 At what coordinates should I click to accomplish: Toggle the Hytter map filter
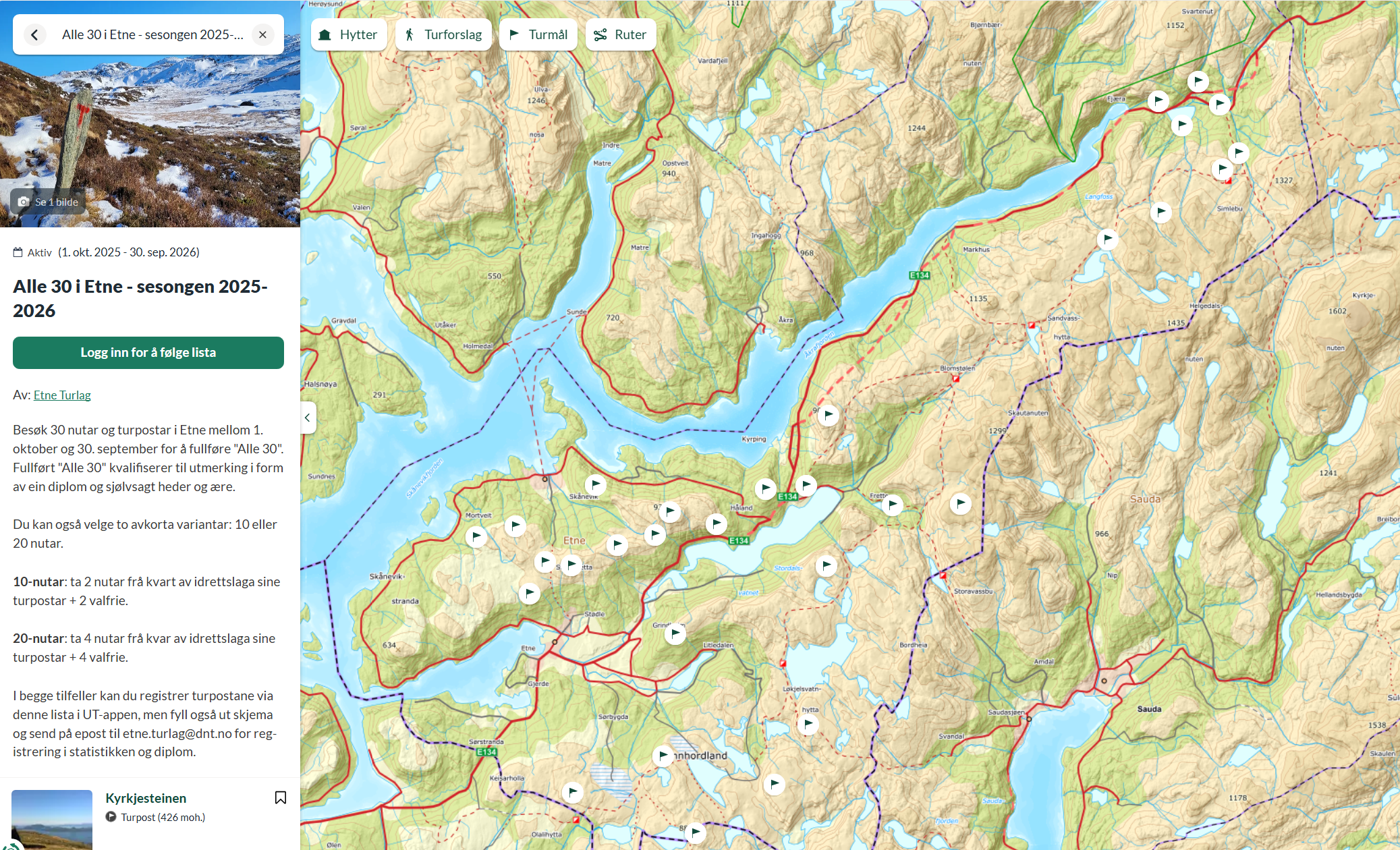[348, 34]
